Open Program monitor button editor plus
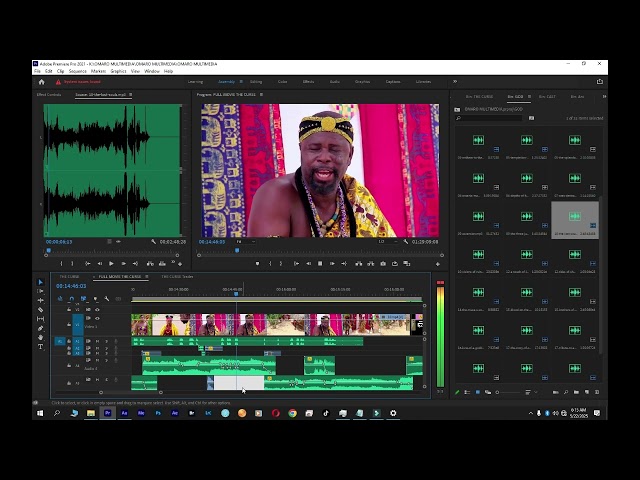 pos(438,264)
